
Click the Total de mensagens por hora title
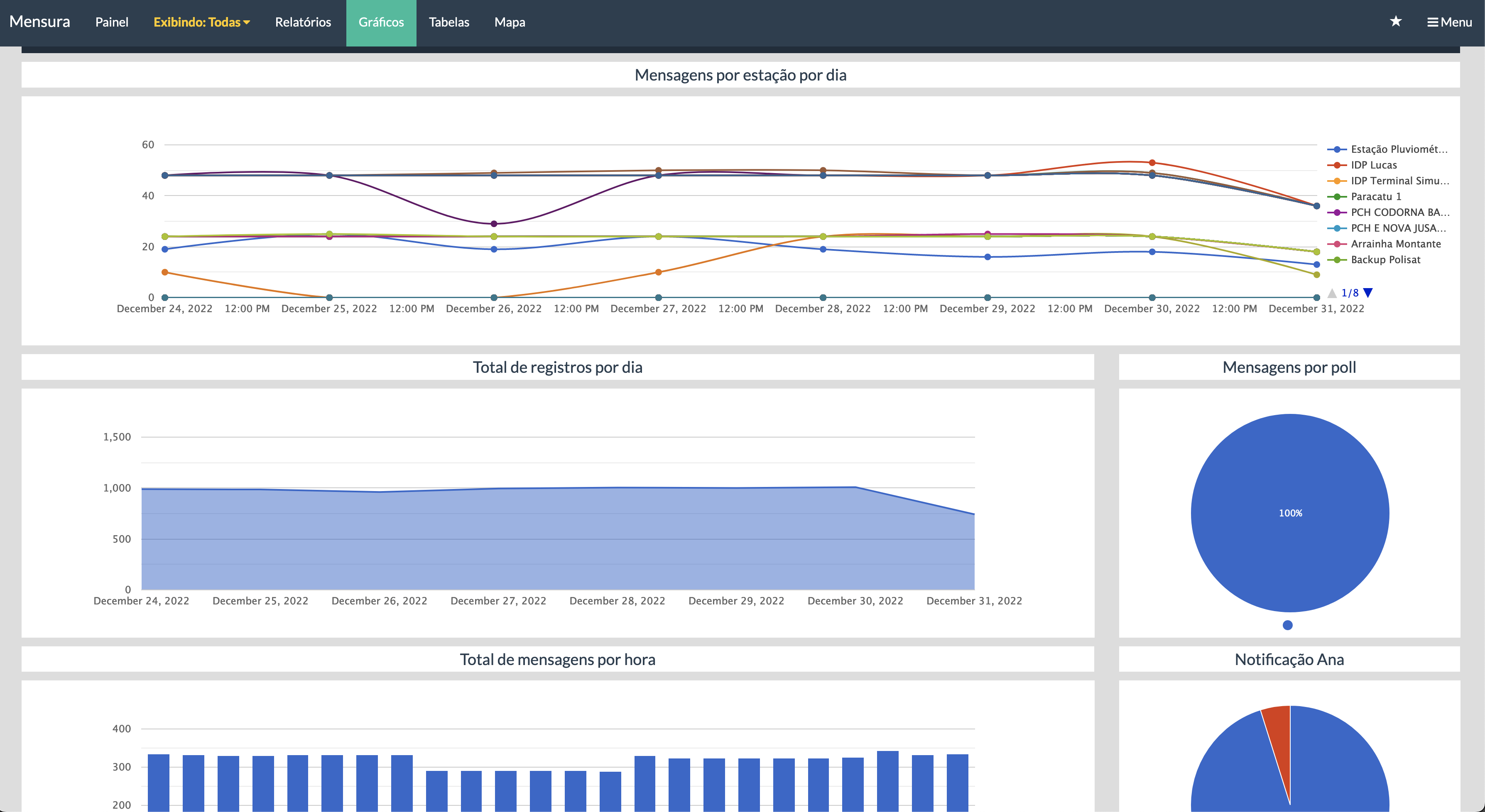[x=557, y=659]
